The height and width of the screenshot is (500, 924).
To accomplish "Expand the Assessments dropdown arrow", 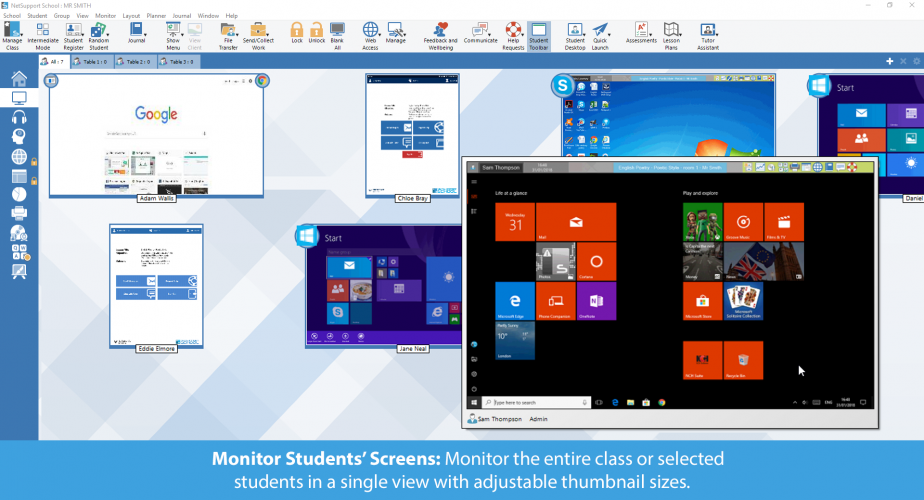I will pyautogui.click(x=651, y=35).
